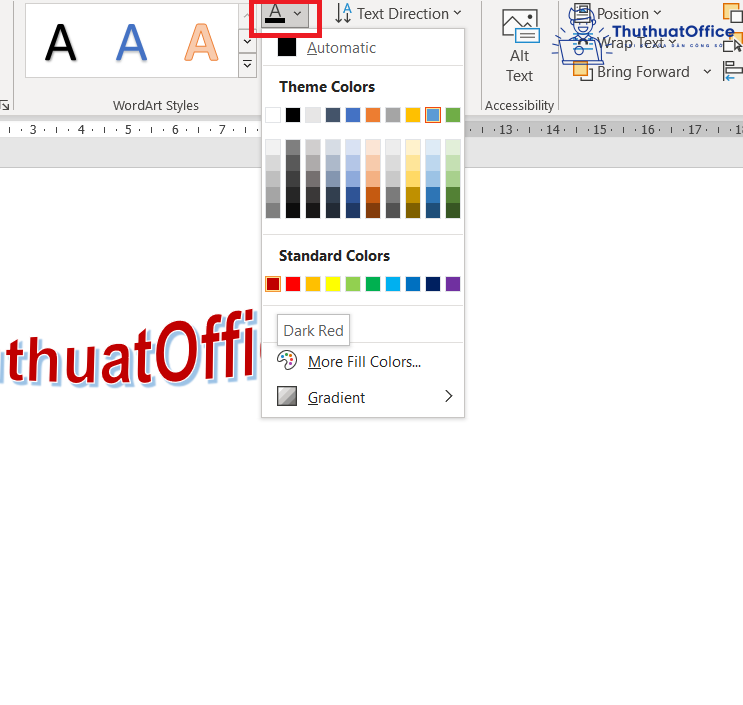Open More Fill Colors dialog

tap(363, 362)
